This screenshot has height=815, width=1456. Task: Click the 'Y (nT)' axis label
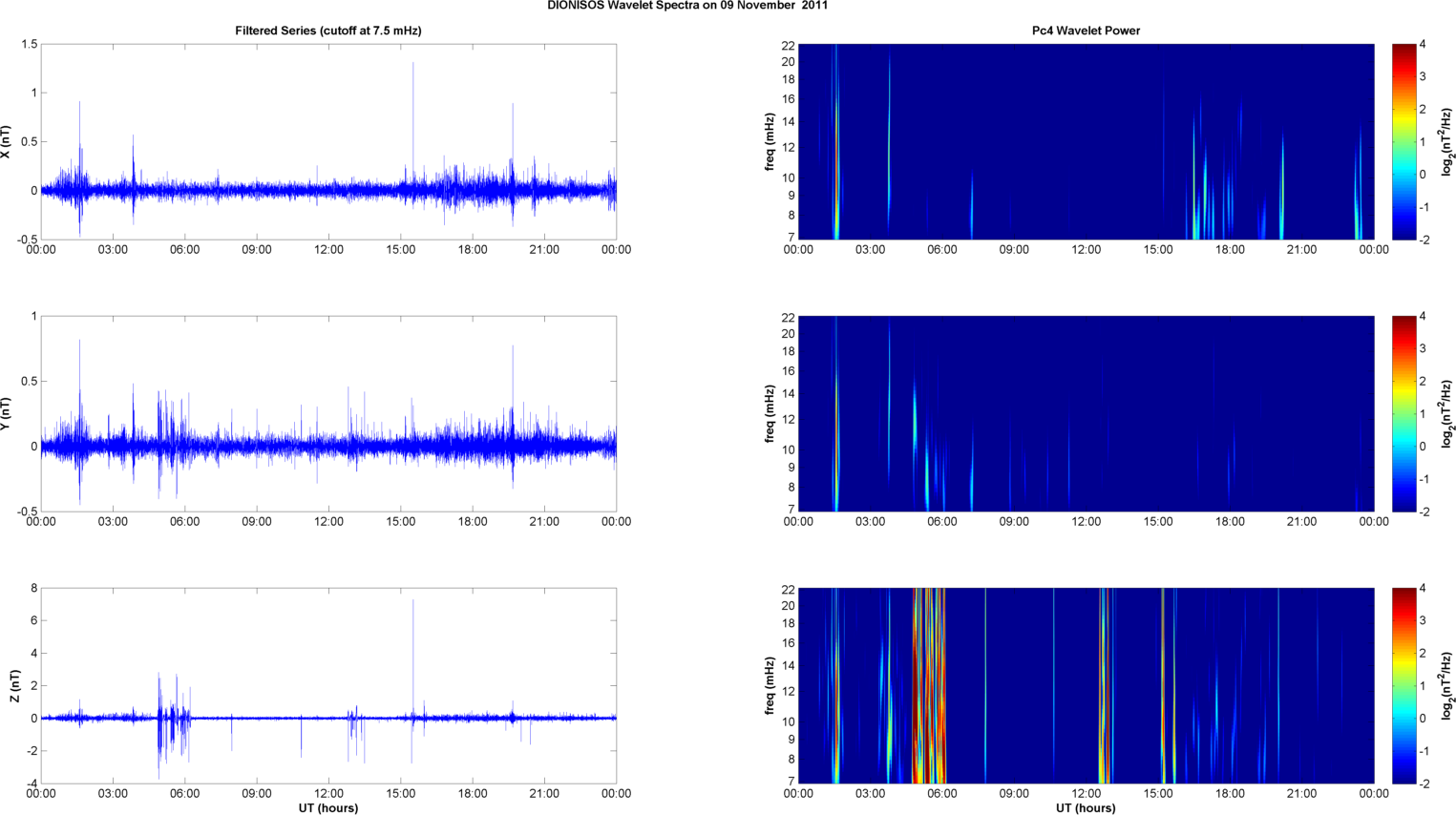[7, 414]
